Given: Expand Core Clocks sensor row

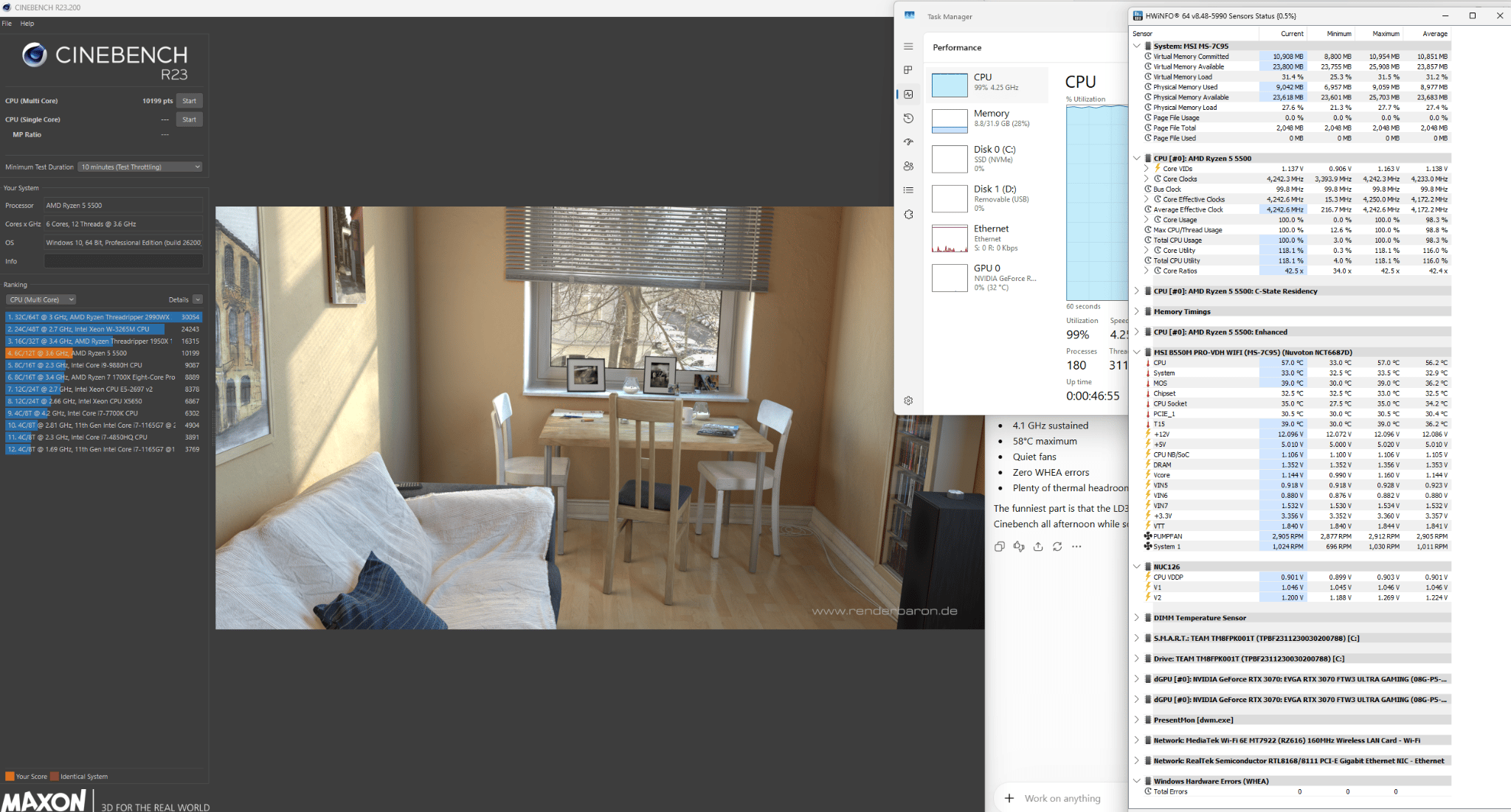Looking at the screenshot, I should click(1147, 178).
